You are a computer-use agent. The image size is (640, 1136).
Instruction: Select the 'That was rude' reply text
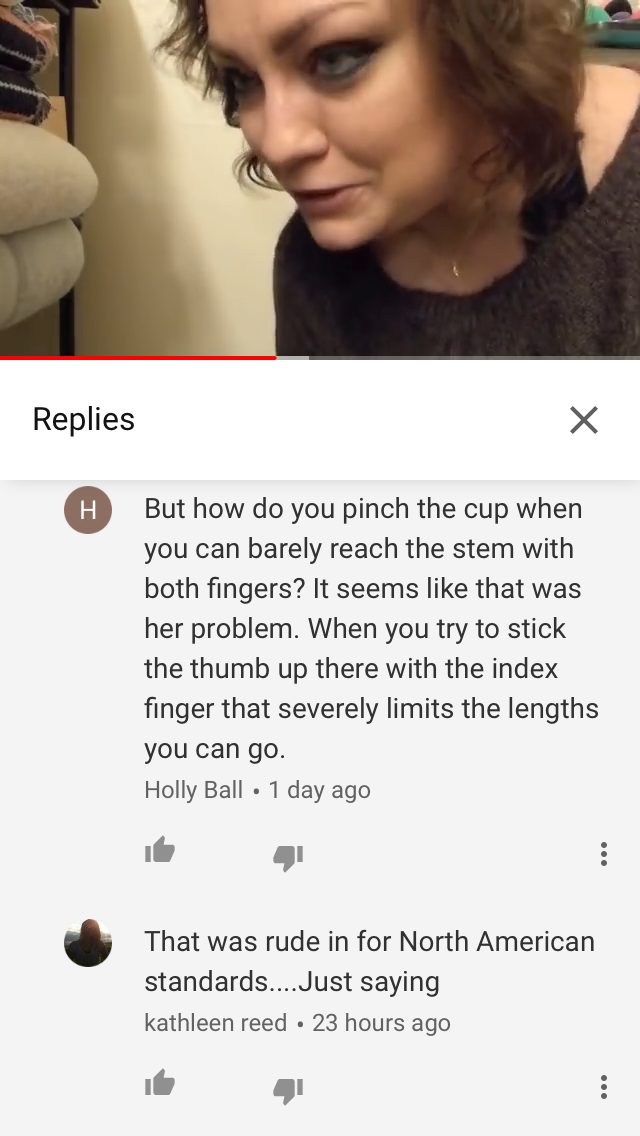click(369, 961)
